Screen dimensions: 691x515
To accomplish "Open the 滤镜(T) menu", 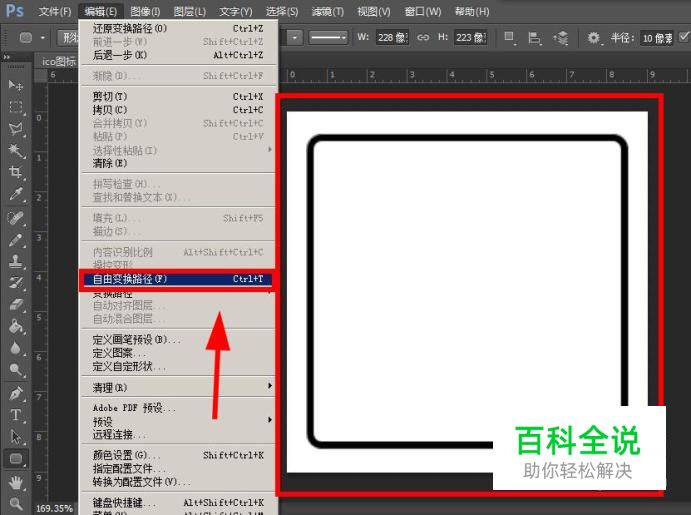I will point(327,11).
